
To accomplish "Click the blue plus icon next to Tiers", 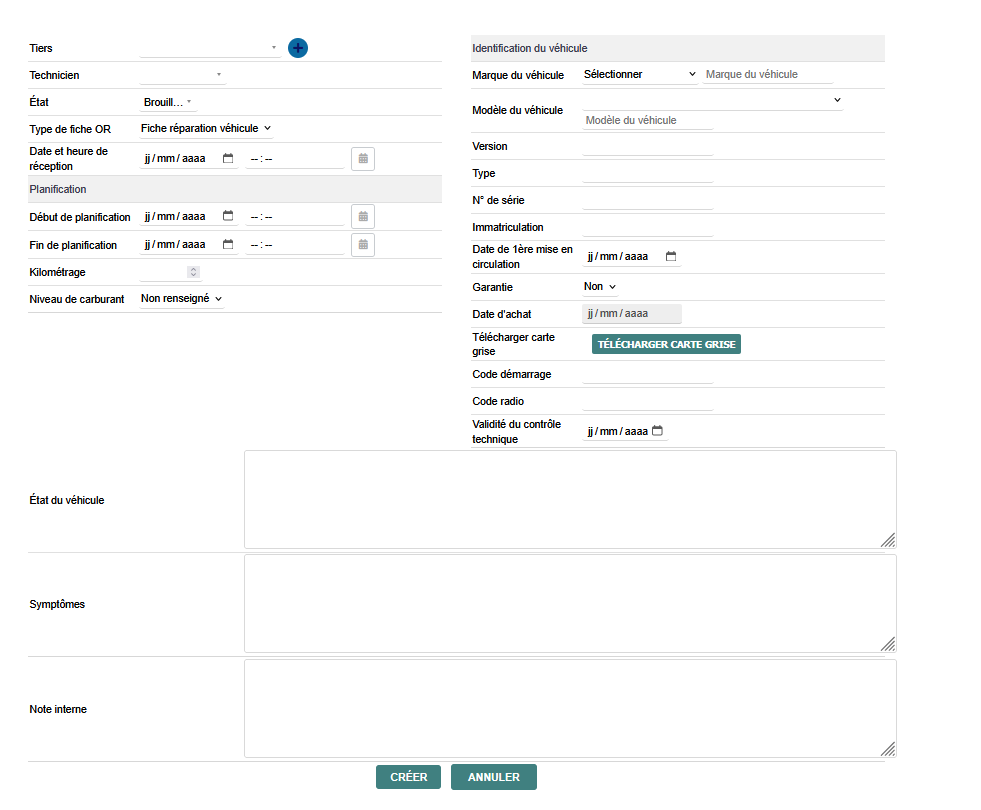I will pos(298,47).
